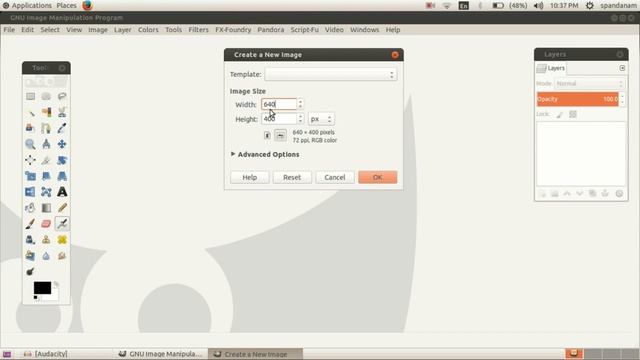Choose portrait orientation in the dialog
640x360 pixels.
267,136
